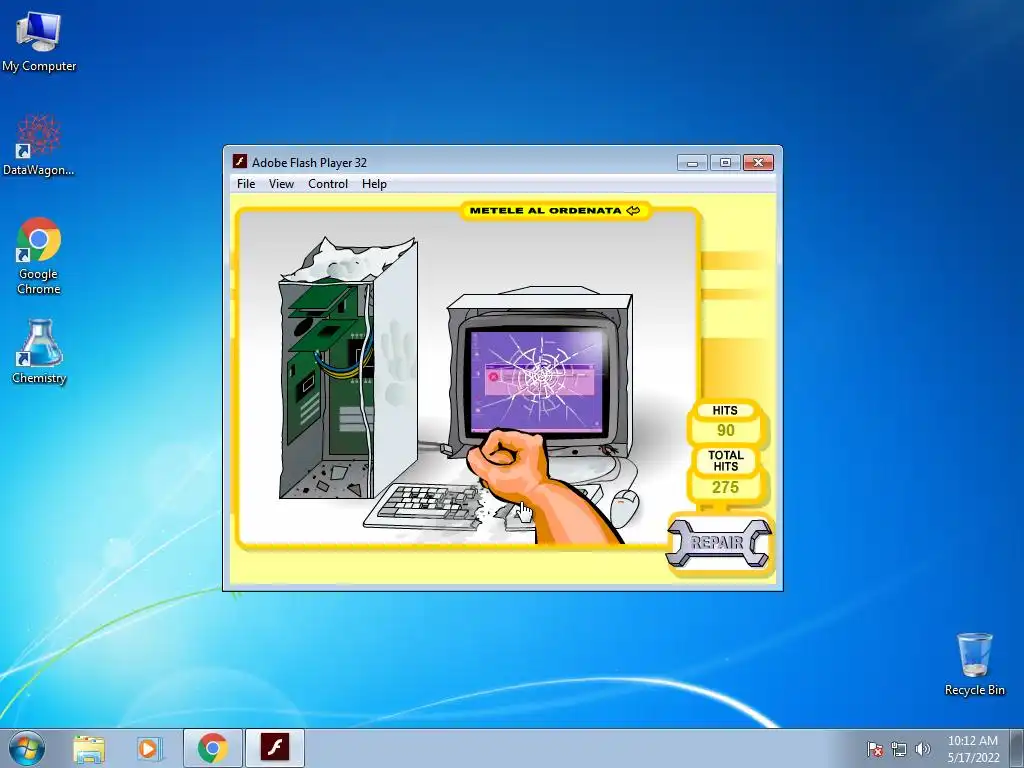This screenshot has height=768, width=1024.
Task: Select the Chemistry flask desktop shortcut
Action: pos(39,351)
